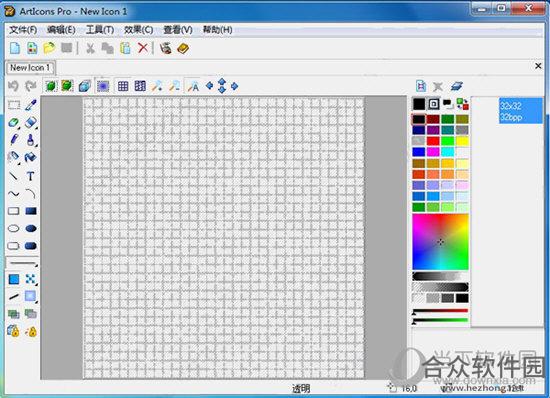Pick the bright green palette swatch
Screen dimensions: 550x398
448,141
